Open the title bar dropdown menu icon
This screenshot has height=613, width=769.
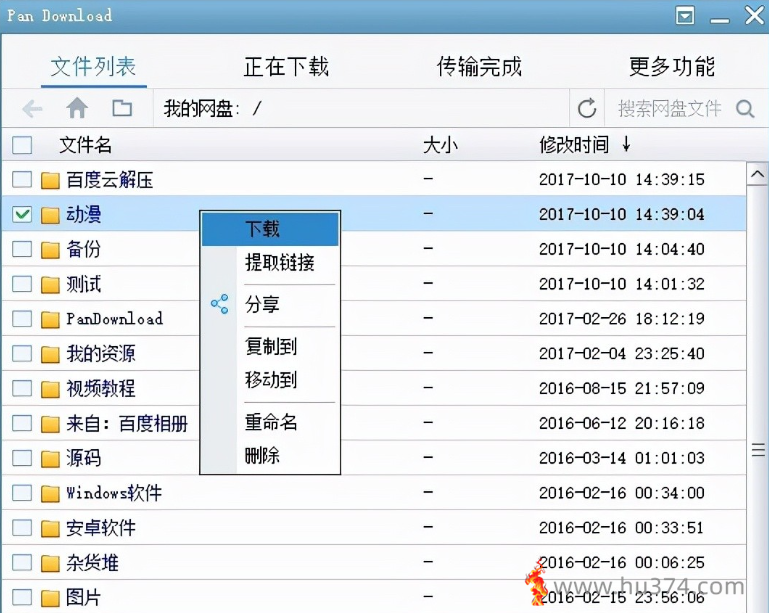point(685,16)
